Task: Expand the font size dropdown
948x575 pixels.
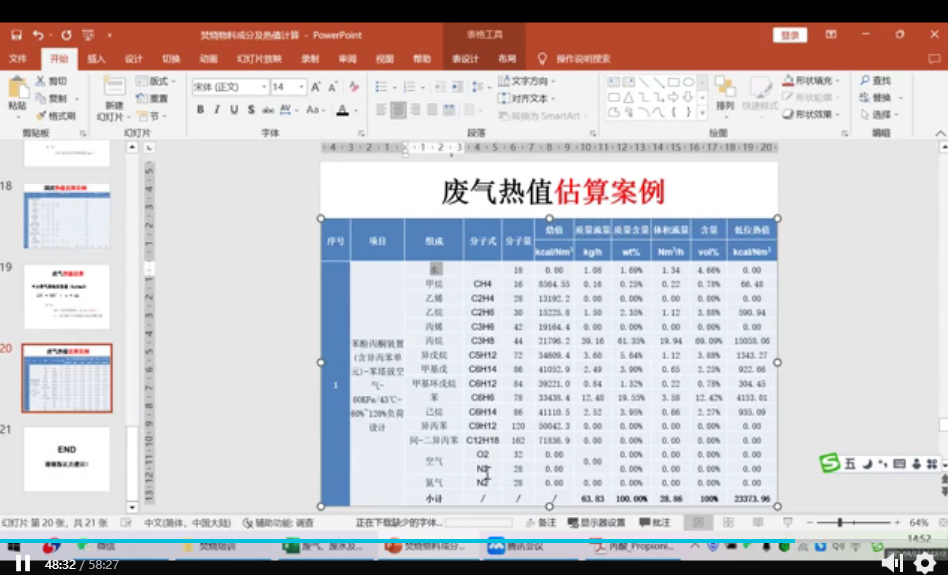Action: pos(302,87)
